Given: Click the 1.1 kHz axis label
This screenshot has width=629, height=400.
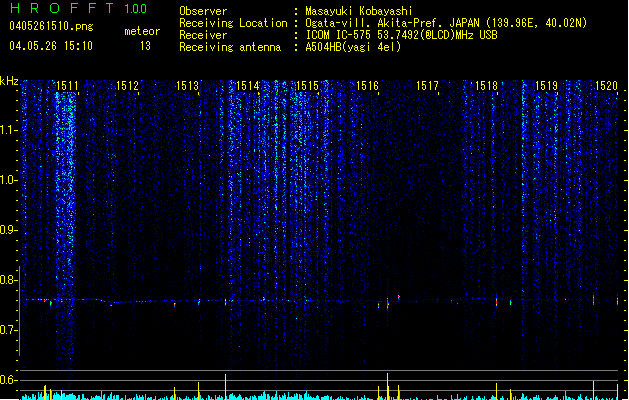Looking at the screenshot, I should pyautogui.click(x=8, y=130).
